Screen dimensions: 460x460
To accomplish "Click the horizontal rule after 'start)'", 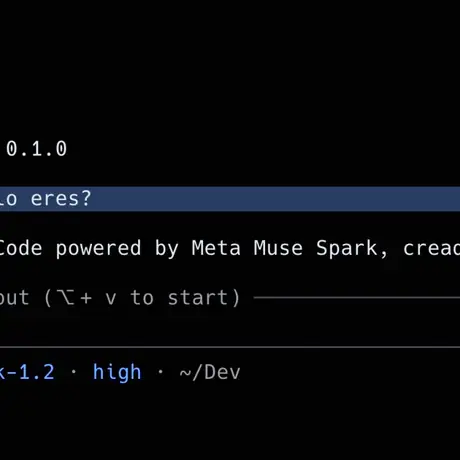I will [x=357, y=297].
